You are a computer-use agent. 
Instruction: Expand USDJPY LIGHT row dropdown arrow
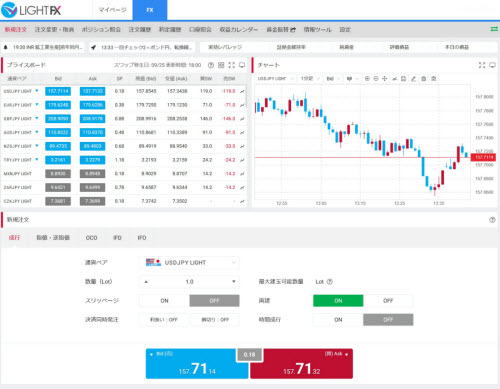click(x=37, y=91)
